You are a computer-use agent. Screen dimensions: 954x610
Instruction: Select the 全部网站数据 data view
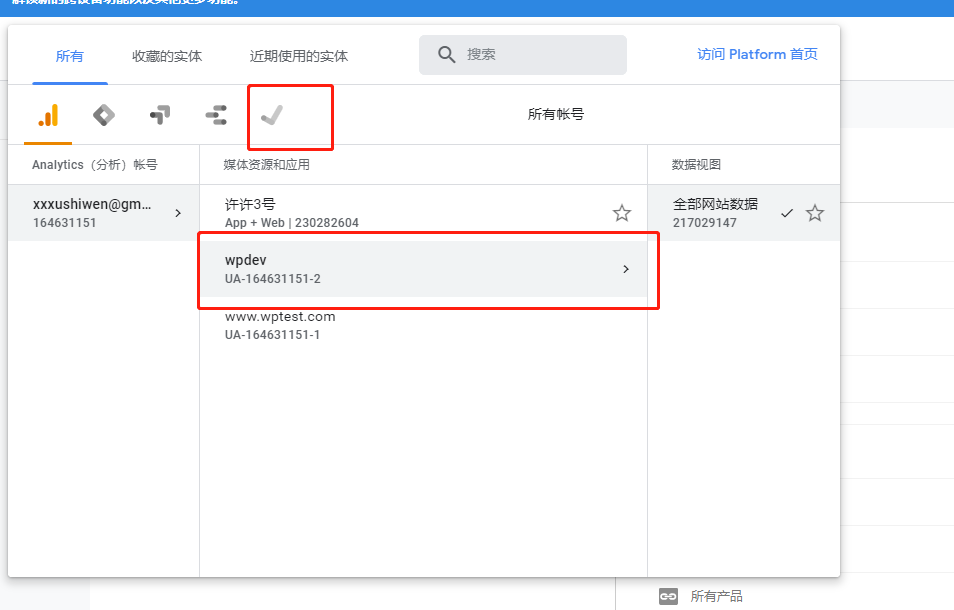[x=743, y=213]
